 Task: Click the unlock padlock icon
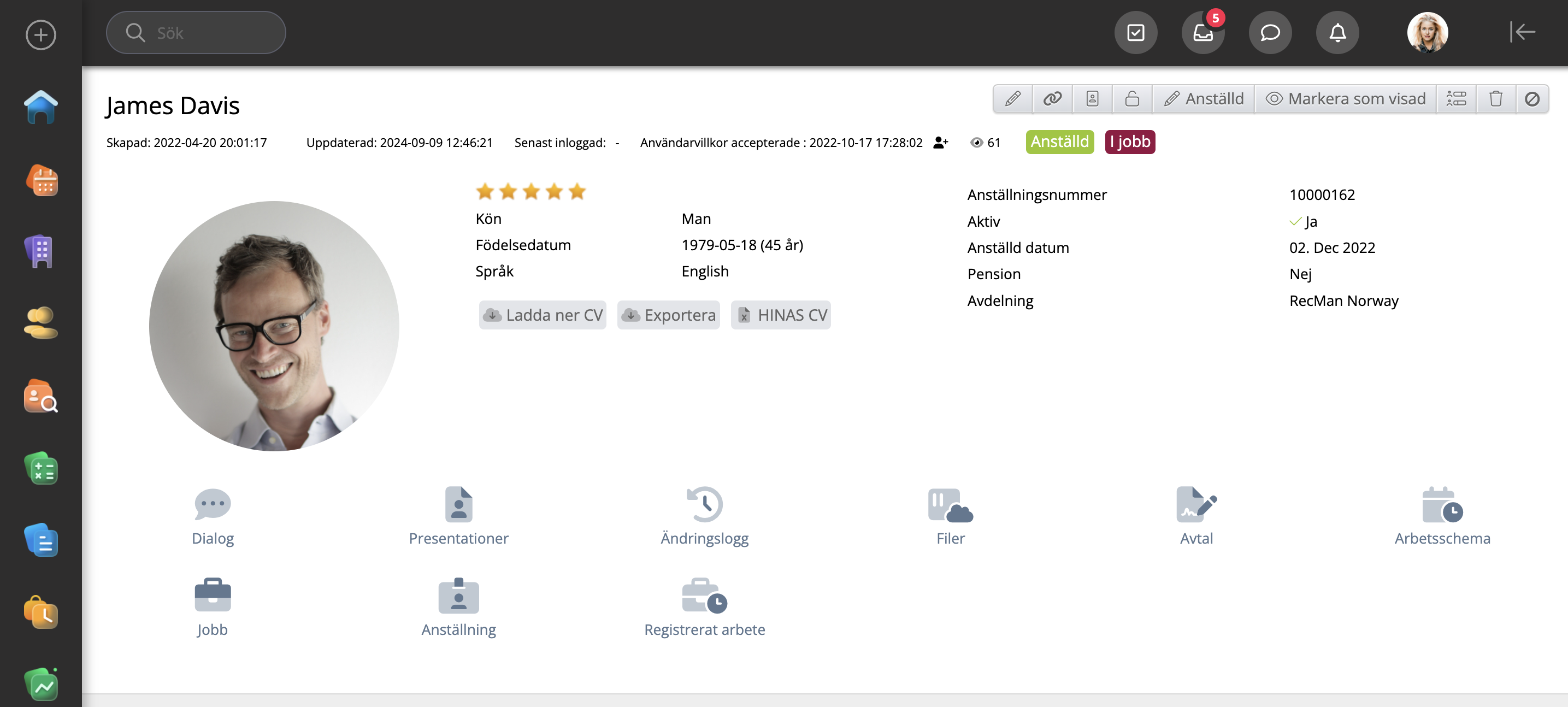point(1131,99)
